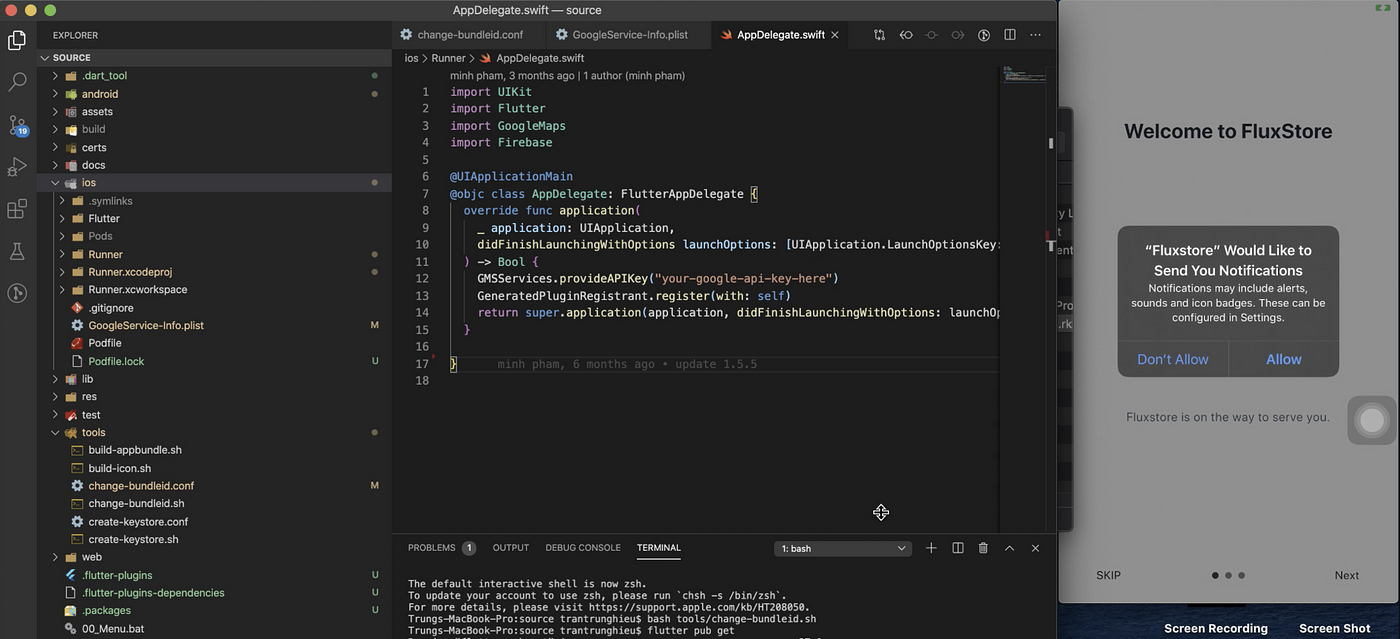Open the Explorer view in activity bar
The height and width of the screenshot is (639, 1400).
click(17, 40)
